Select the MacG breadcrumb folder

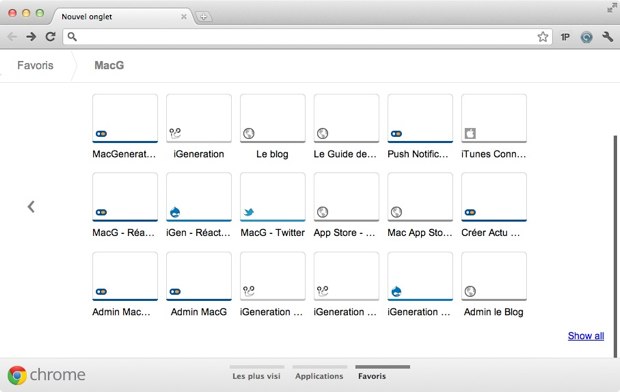pos(109,65)
